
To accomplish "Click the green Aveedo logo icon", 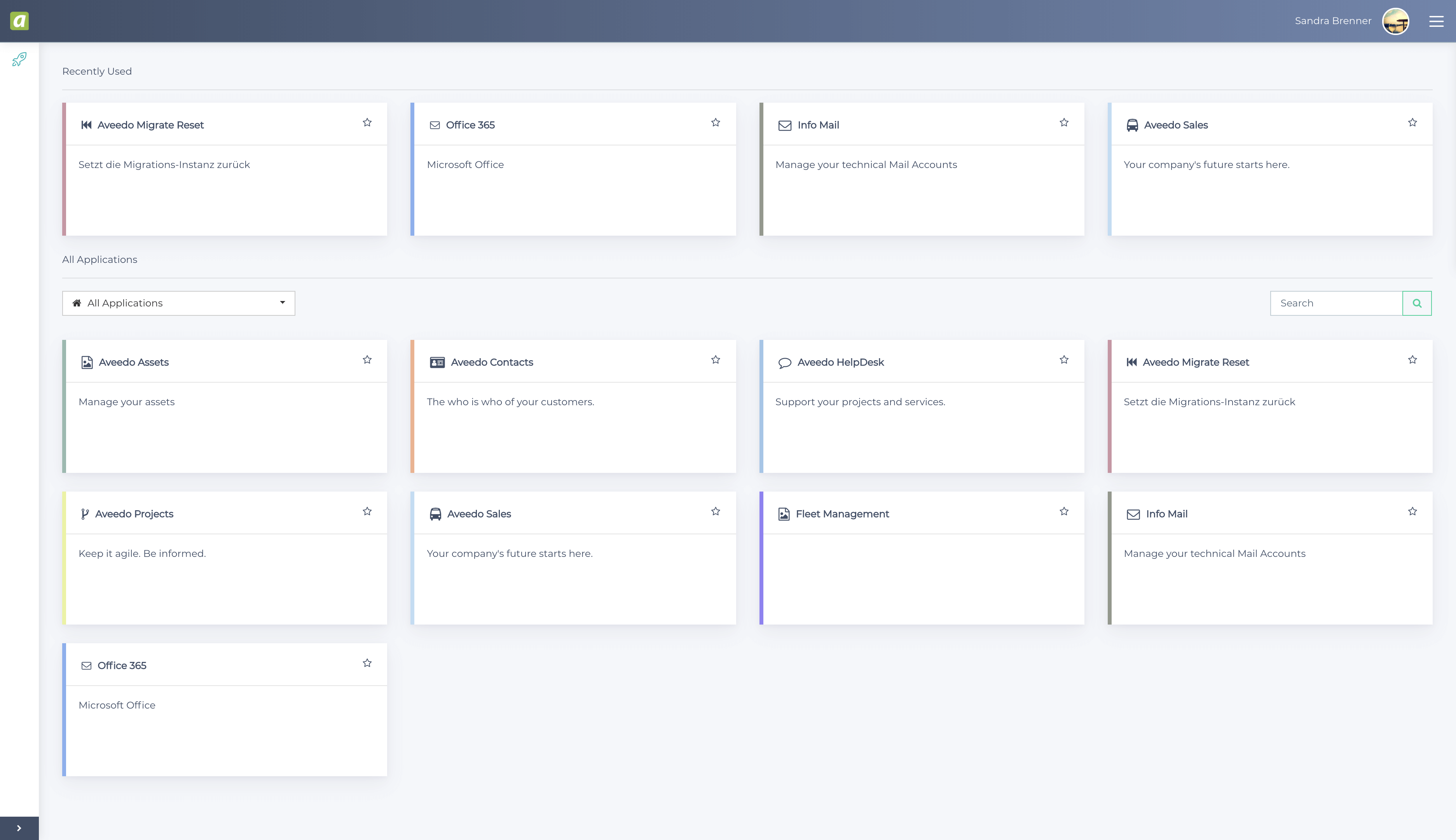I will [19, 21].
